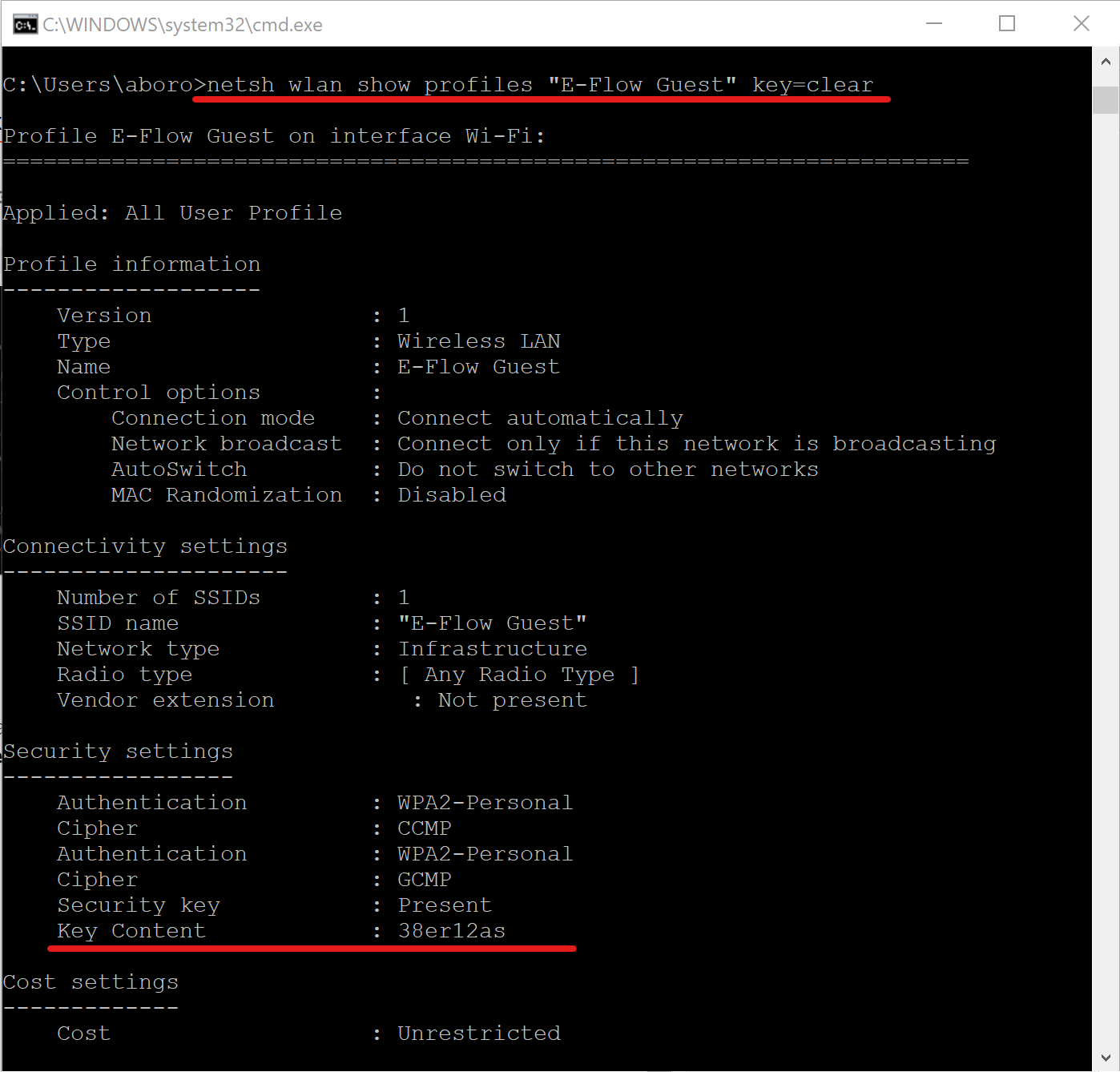Click 'Applied: All User Profile' line

click(x=172, y=213)
